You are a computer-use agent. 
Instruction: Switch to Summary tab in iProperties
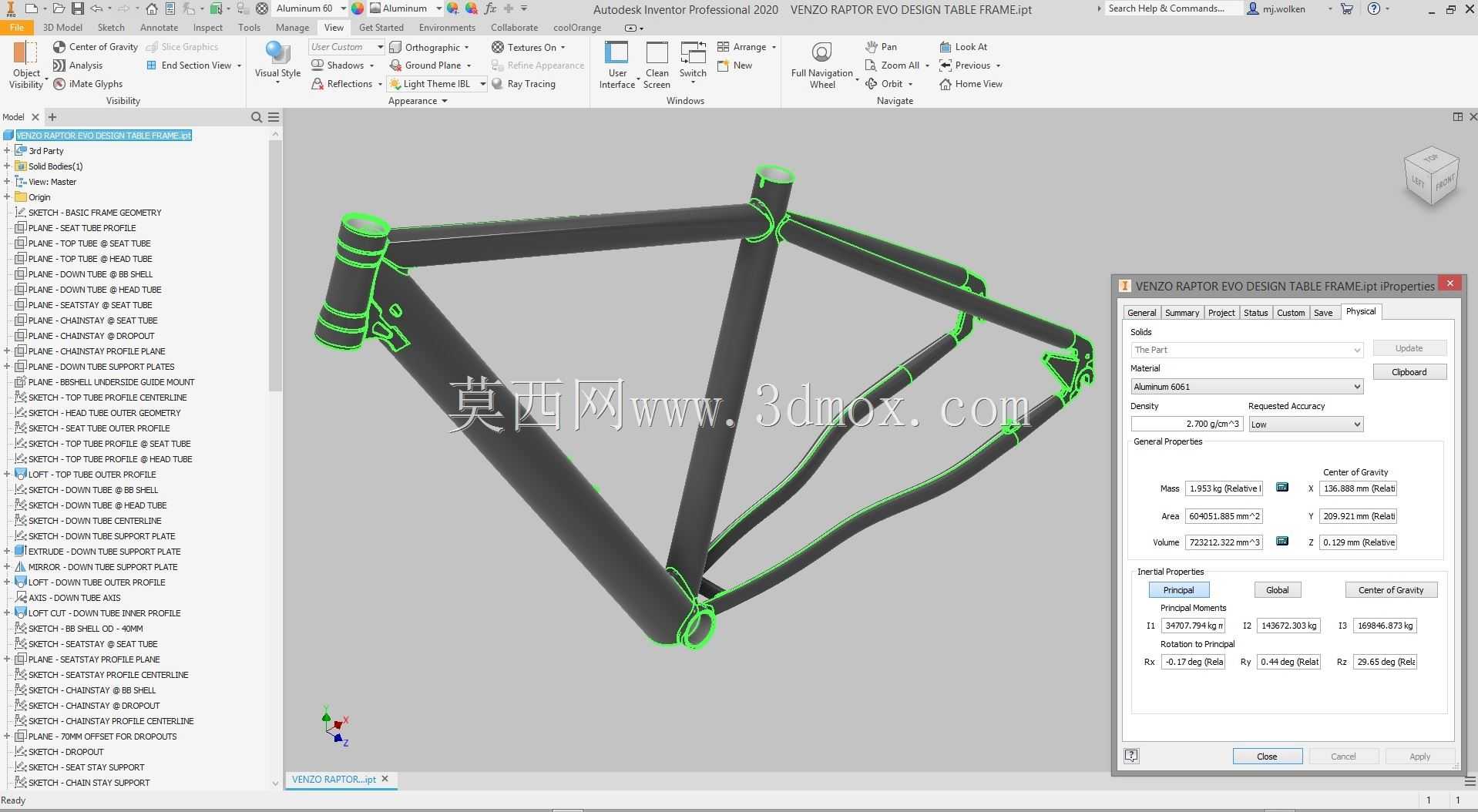[x=1181, y=313]
